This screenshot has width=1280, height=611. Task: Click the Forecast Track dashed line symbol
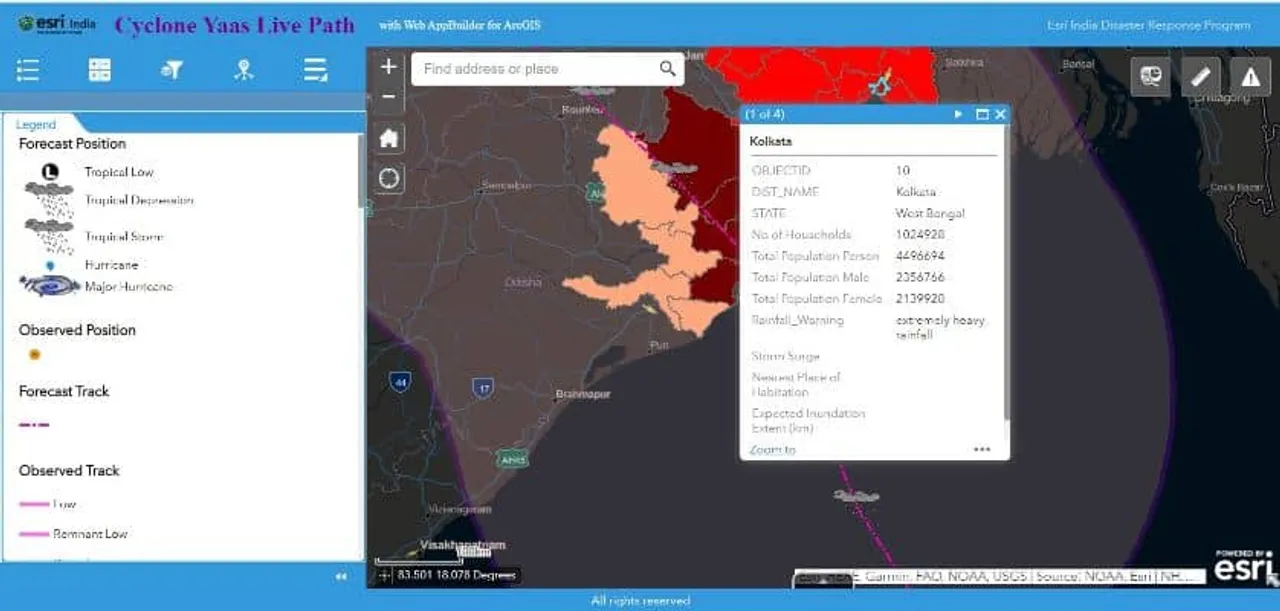tap(34, 425)
